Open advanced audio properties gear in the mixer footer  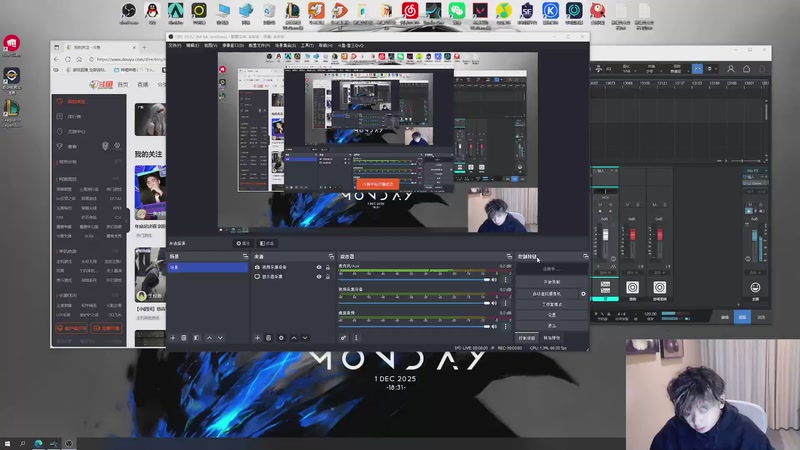pos(343,338)
